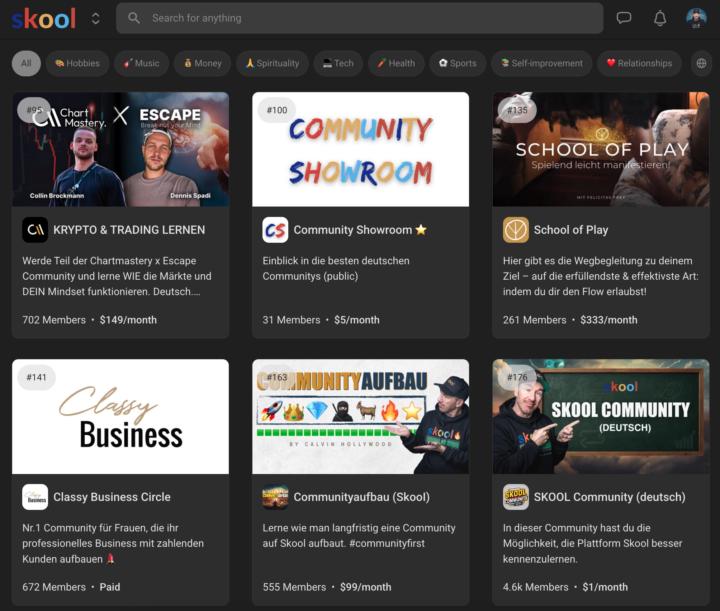Click '$1/month' price text
The height and width of the screenshot is (611, 720).
605,587
